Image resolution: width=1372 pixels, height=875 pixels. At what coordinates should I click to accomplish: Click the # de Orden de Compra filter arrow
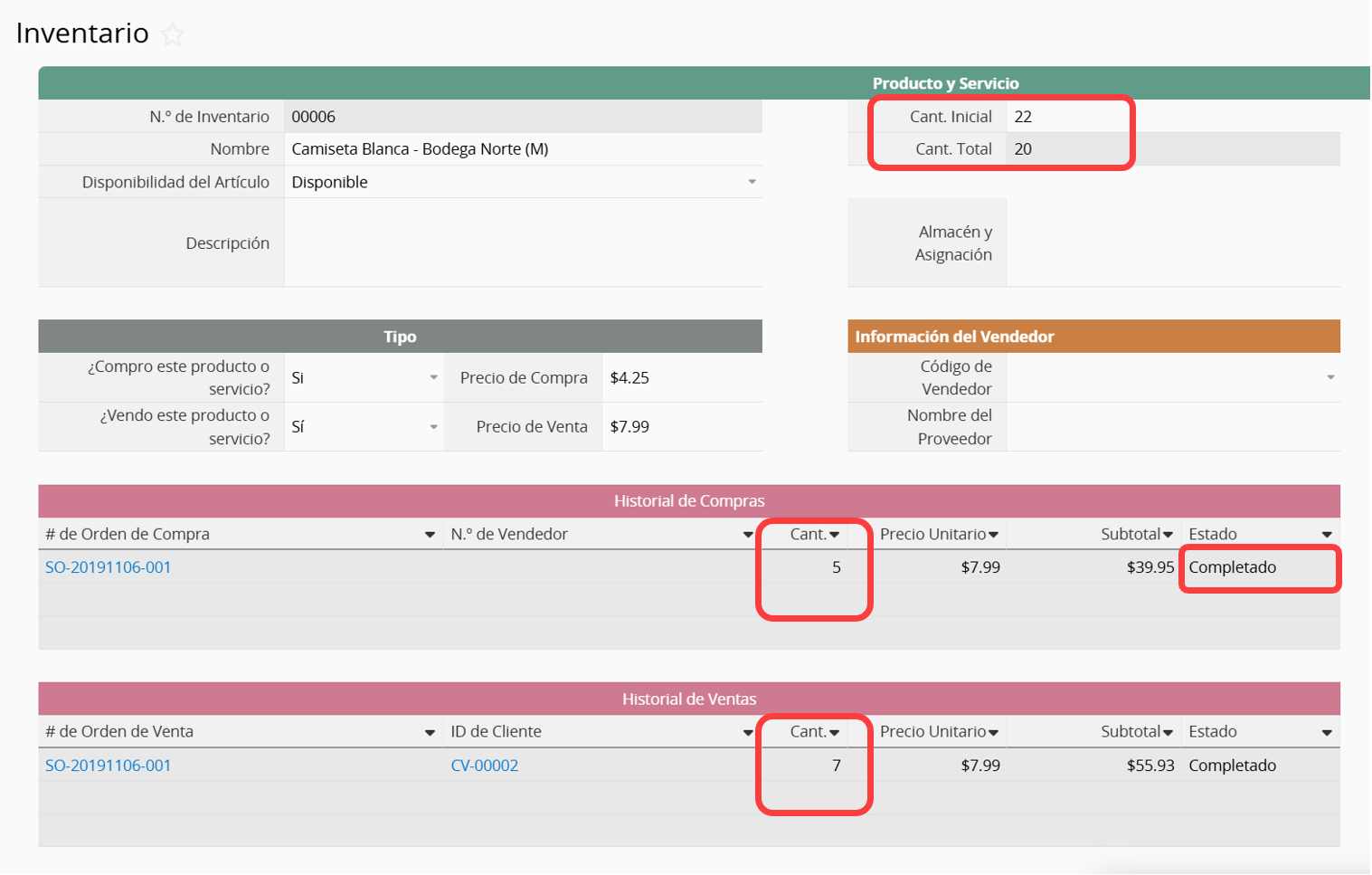click(430, 535)
